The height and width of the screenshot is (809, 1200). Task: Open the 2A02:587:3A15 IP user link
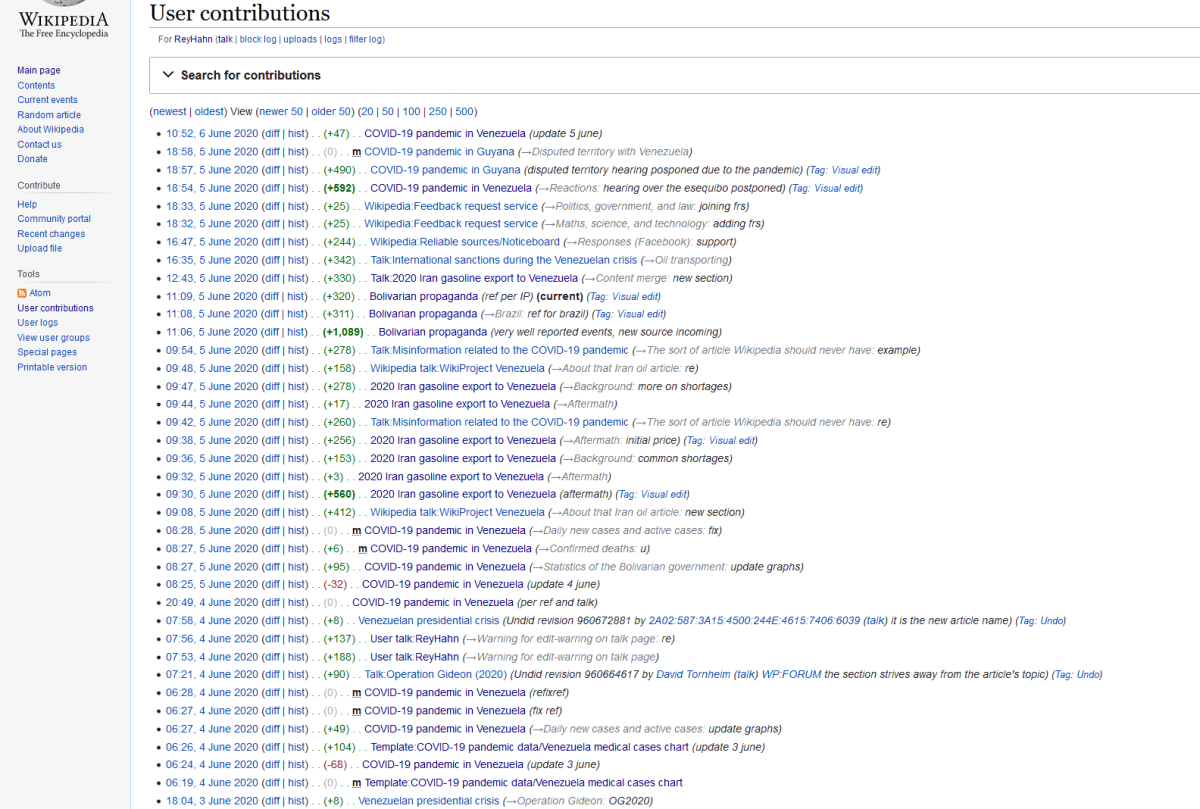pyautogui.click(x=754, y=620)
